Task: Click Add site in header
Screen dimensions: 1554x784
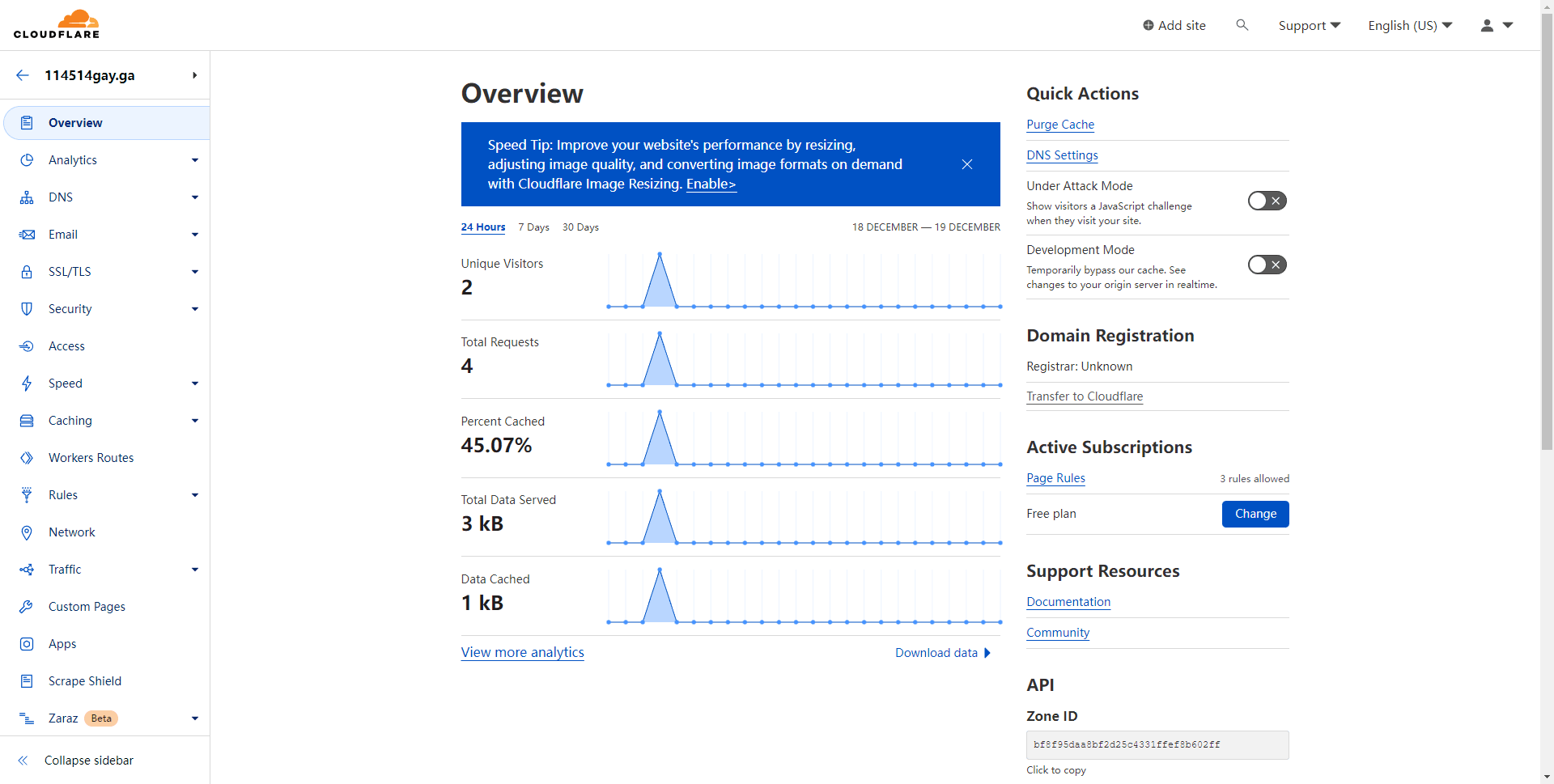Action: coord(1174,25)
